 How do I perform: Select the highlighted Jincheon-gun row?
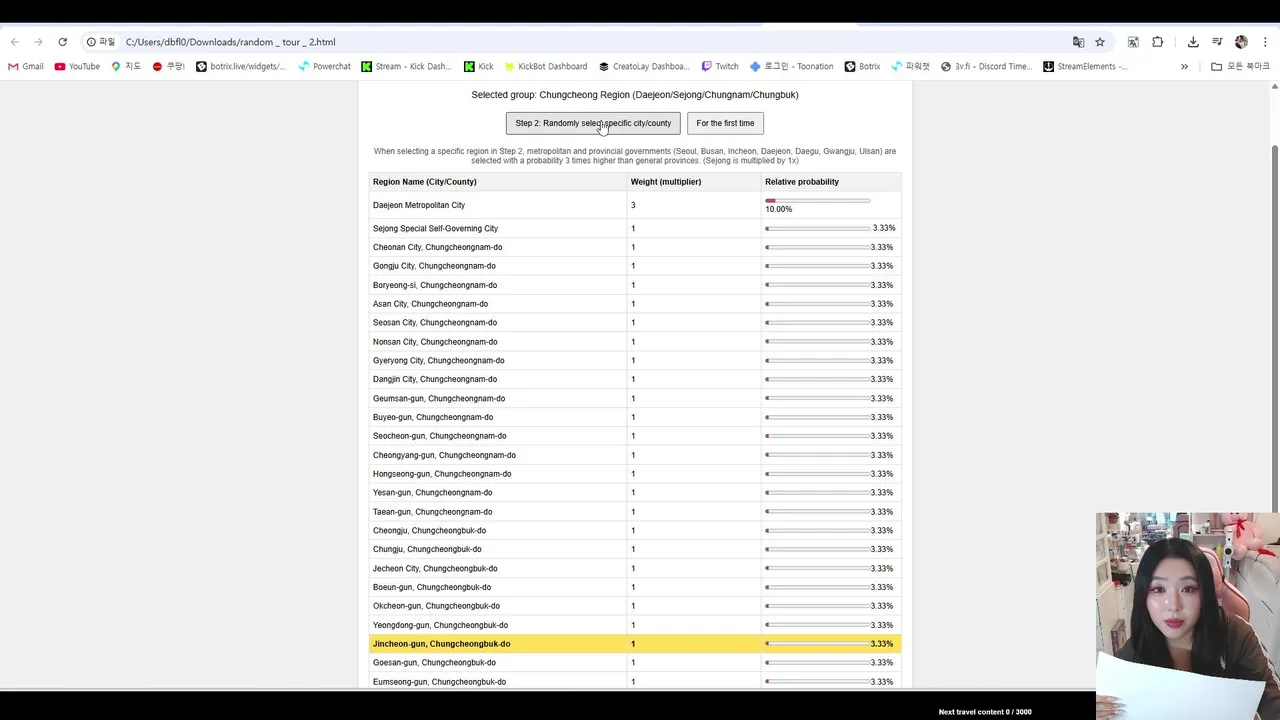[x=635, y=644]
